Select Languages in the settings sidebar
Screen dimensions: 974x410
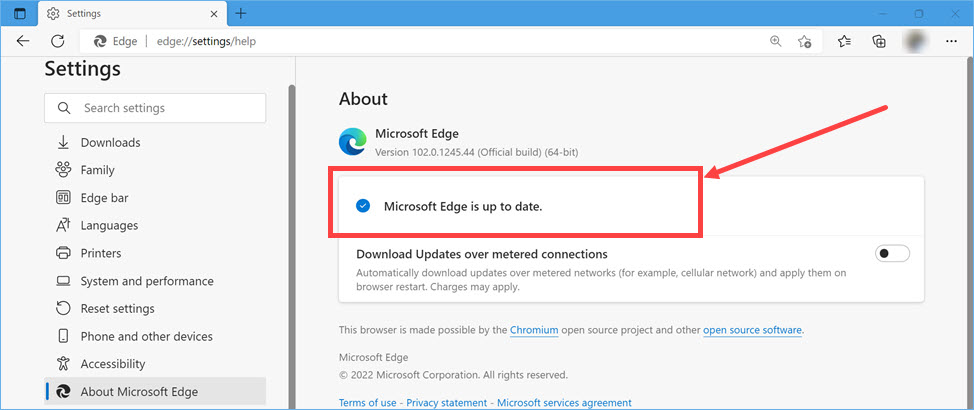point(109,226)
